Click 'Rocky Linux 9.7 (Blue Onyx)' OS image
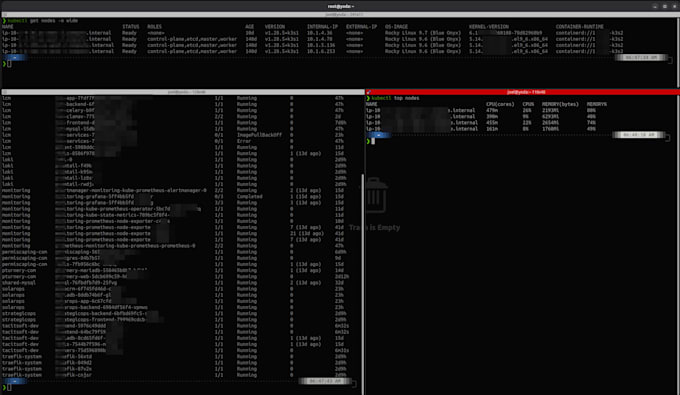The image size is (680, 395). pyautogui.click(x=422, y=33)
